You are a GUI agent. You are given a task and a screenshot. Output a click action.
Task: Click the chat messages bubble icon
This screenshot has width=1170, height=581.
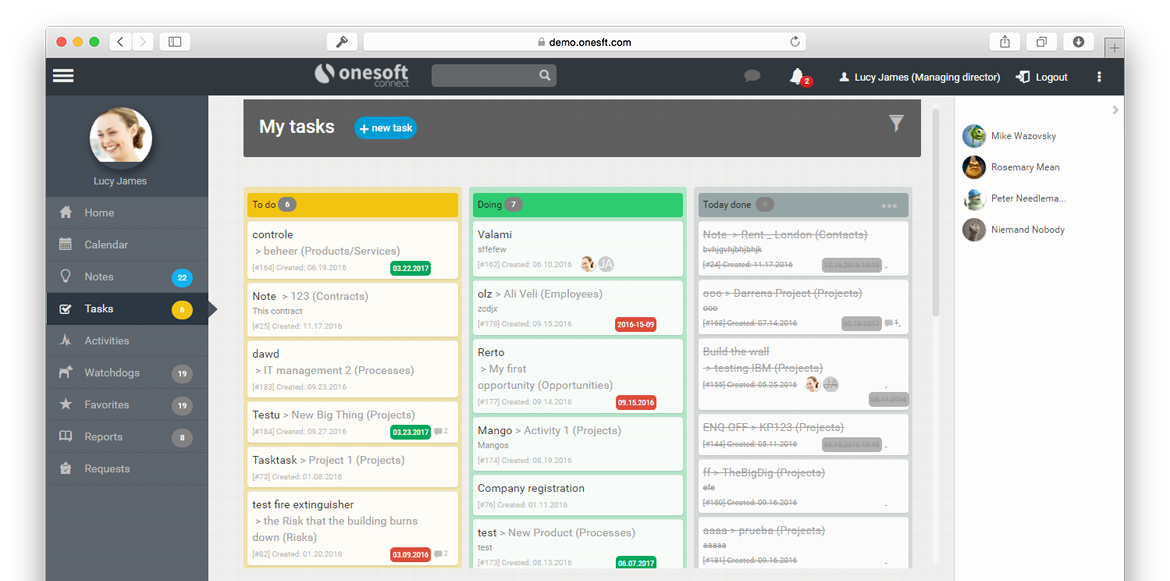[x=752, y=76]
